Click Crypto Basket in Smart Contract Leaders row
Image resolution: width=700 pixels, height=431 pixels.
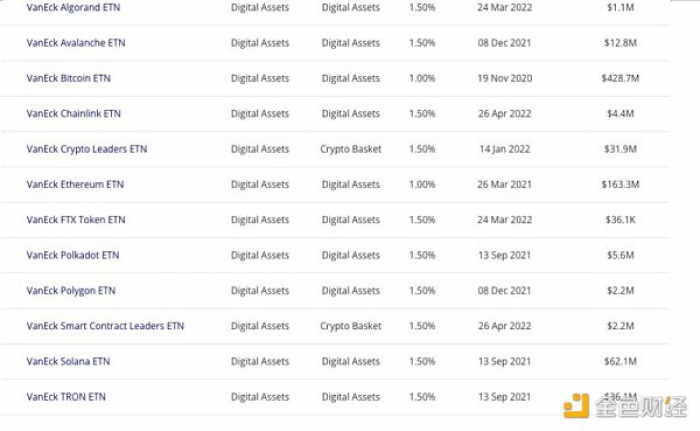click(351, 326)
